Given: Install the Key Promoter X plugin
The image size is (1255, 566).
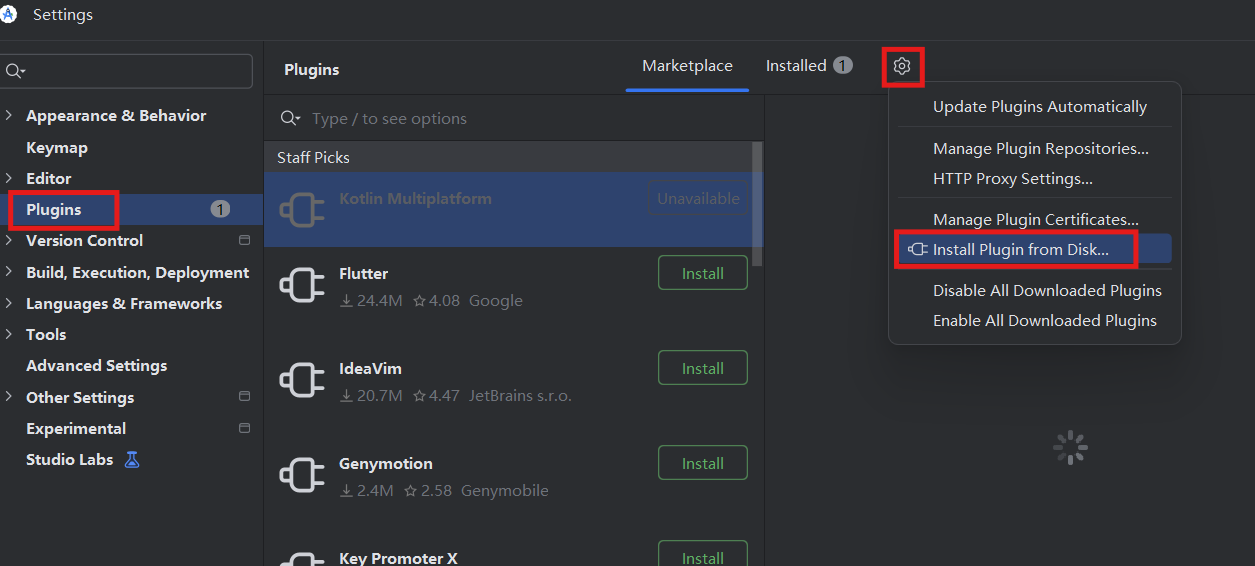Looking at the screenshot, I should point(703,554).
